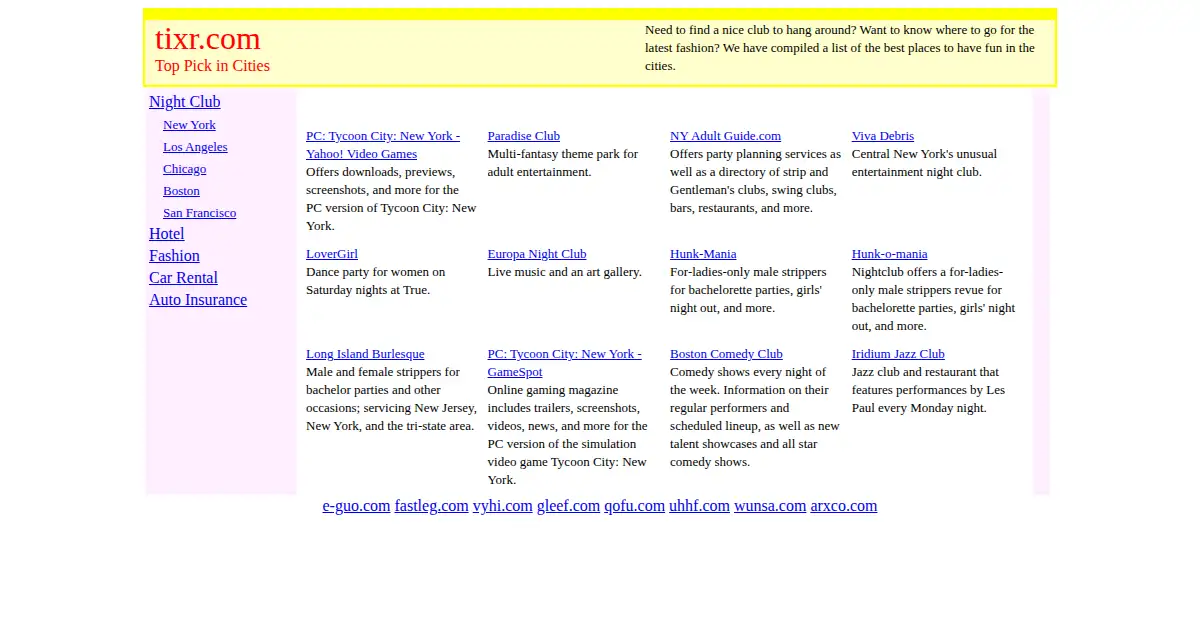Go to fastleg.com footer link

pyautogui.click(x=431, y=506)
